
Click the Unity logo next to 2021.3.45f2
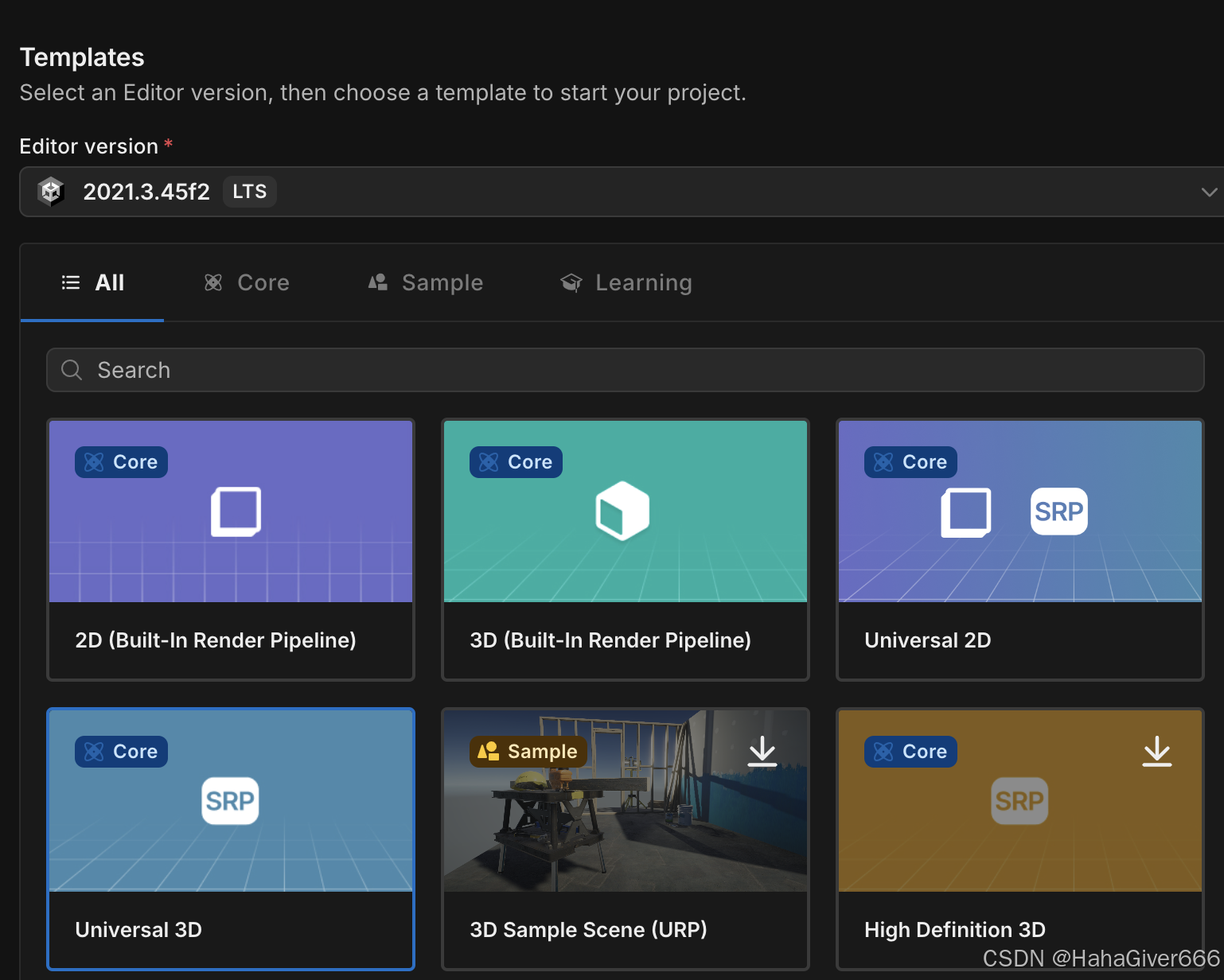click(x=52, y=192)
